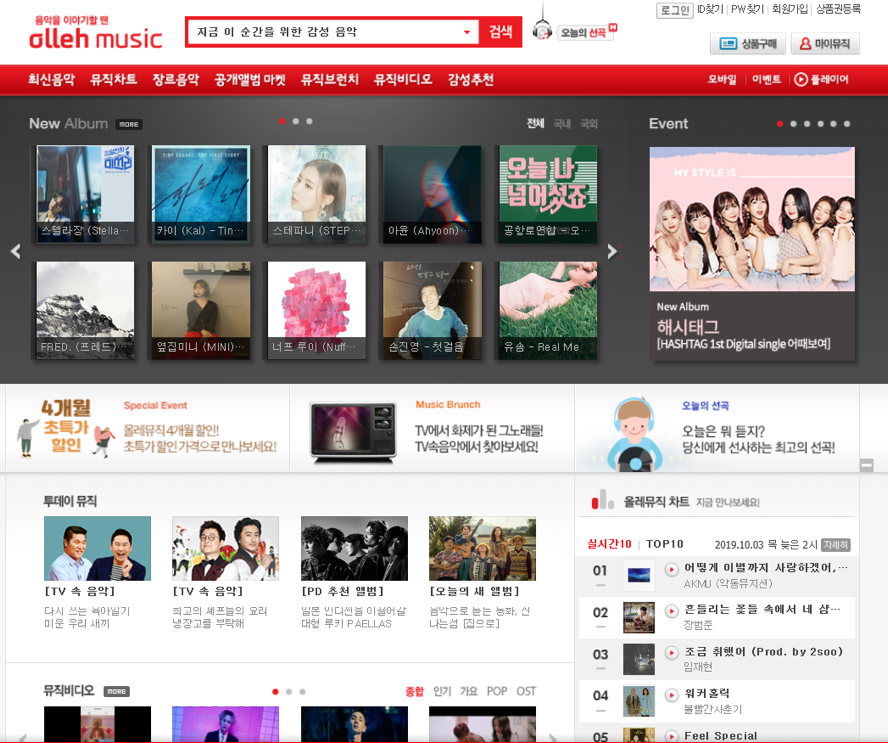Open the 유솜 - Real Me album

(548, 310)
